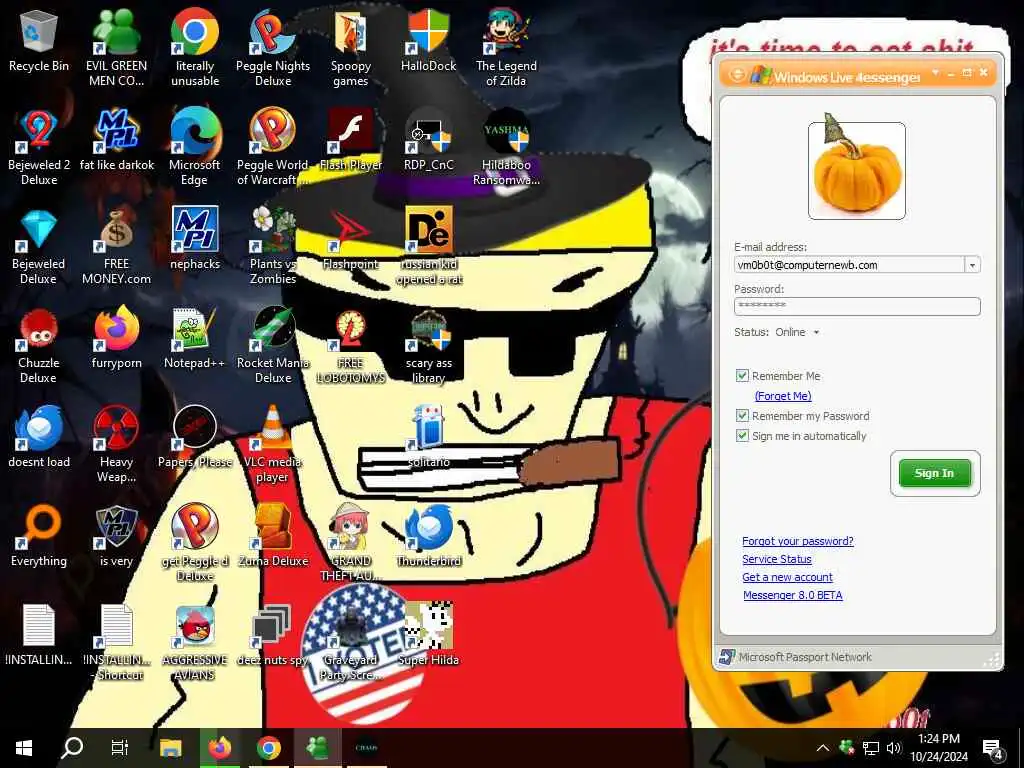Toggle Remember my Password checkbox
Image resolution: width=1024 pixels, height=768 pixels.
tap(742, 415)
